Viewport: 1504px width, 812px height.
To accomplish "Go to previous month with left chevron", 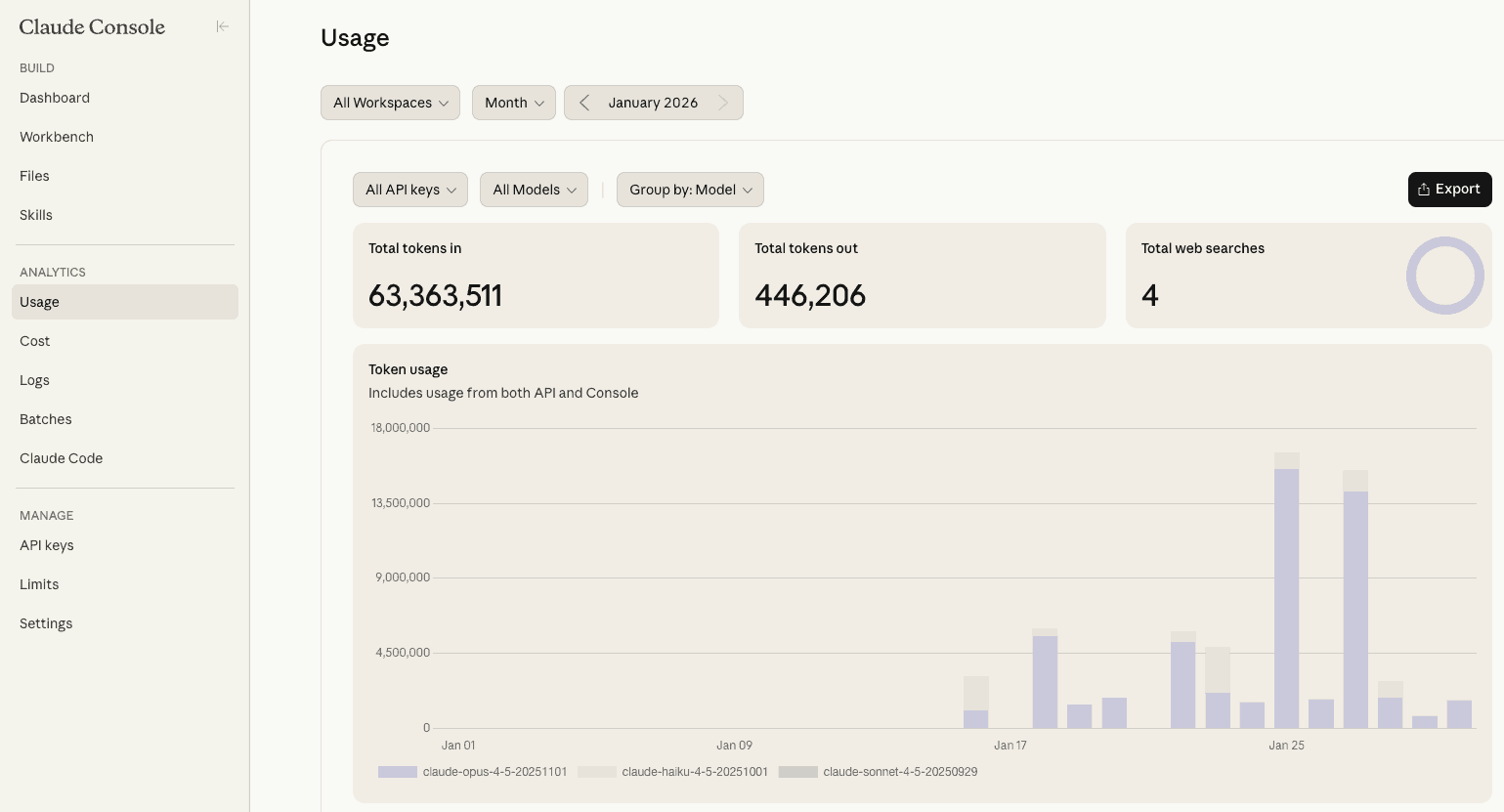I will [584, 103].
